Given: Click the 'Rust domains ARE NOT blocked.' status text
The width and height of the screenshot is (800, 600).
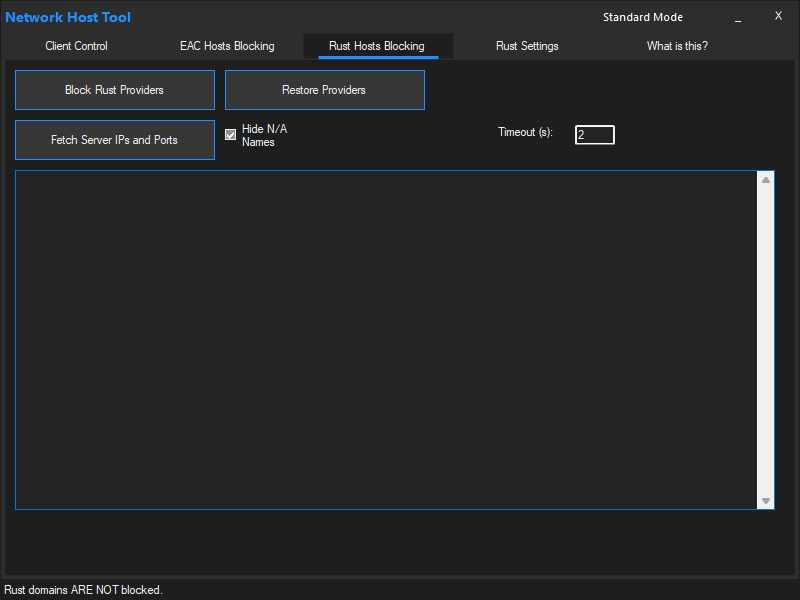Looking at the screenshot, I should pyautogui.click(x=84, y=590).
